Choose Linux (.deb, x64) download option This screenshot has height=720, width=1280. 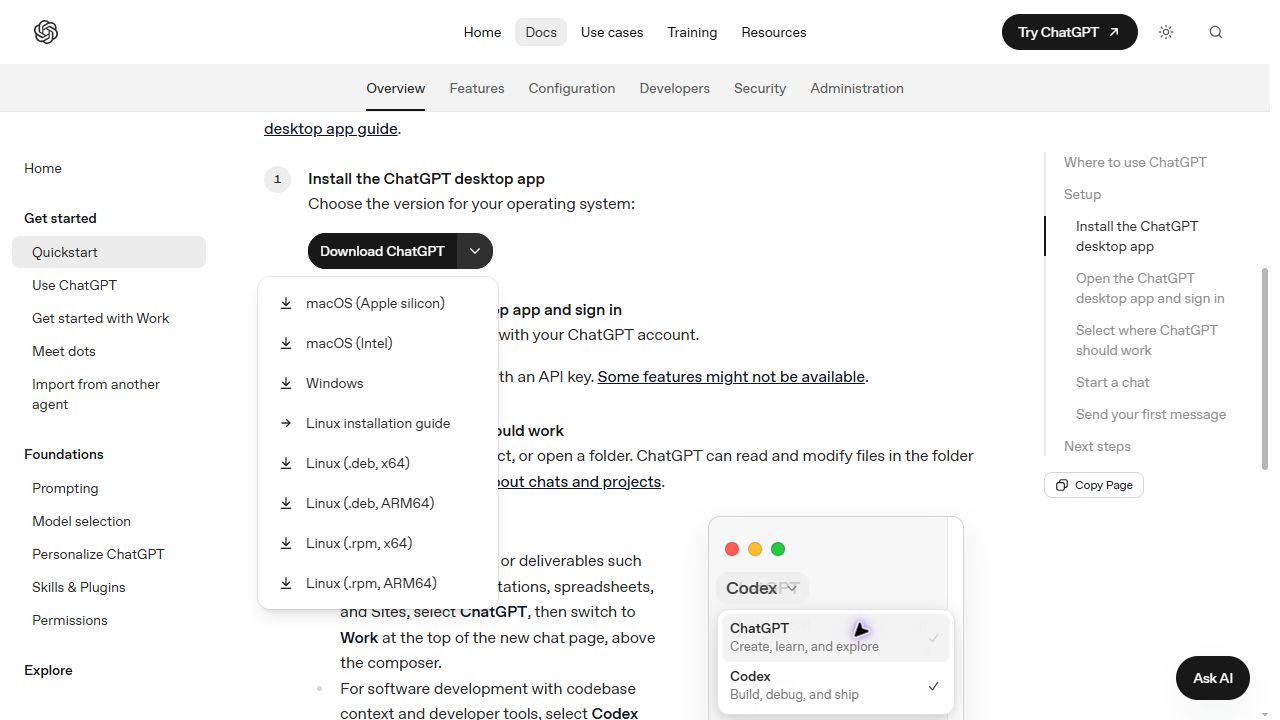378,463
